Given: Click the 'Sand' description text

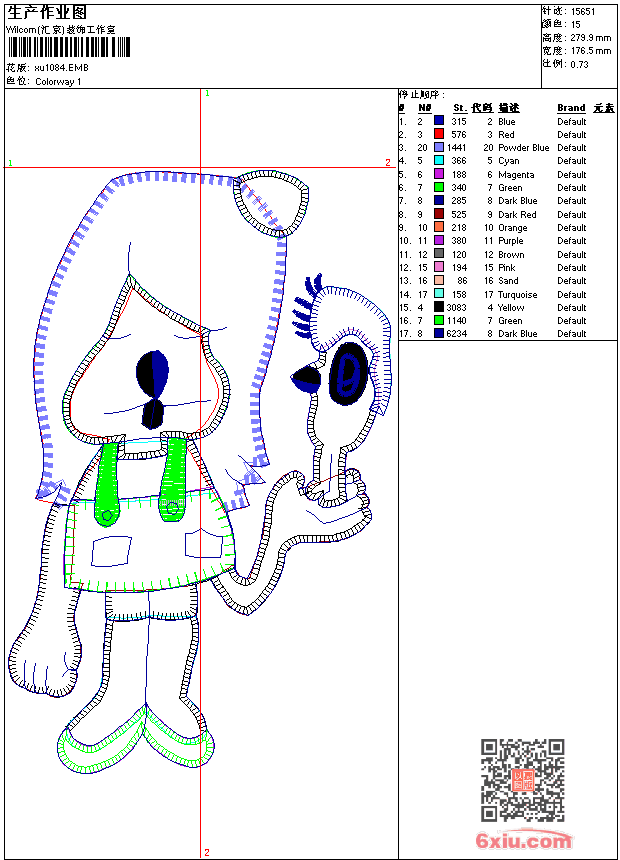Looking at the screenshot, I should click(x=508, y=281).
